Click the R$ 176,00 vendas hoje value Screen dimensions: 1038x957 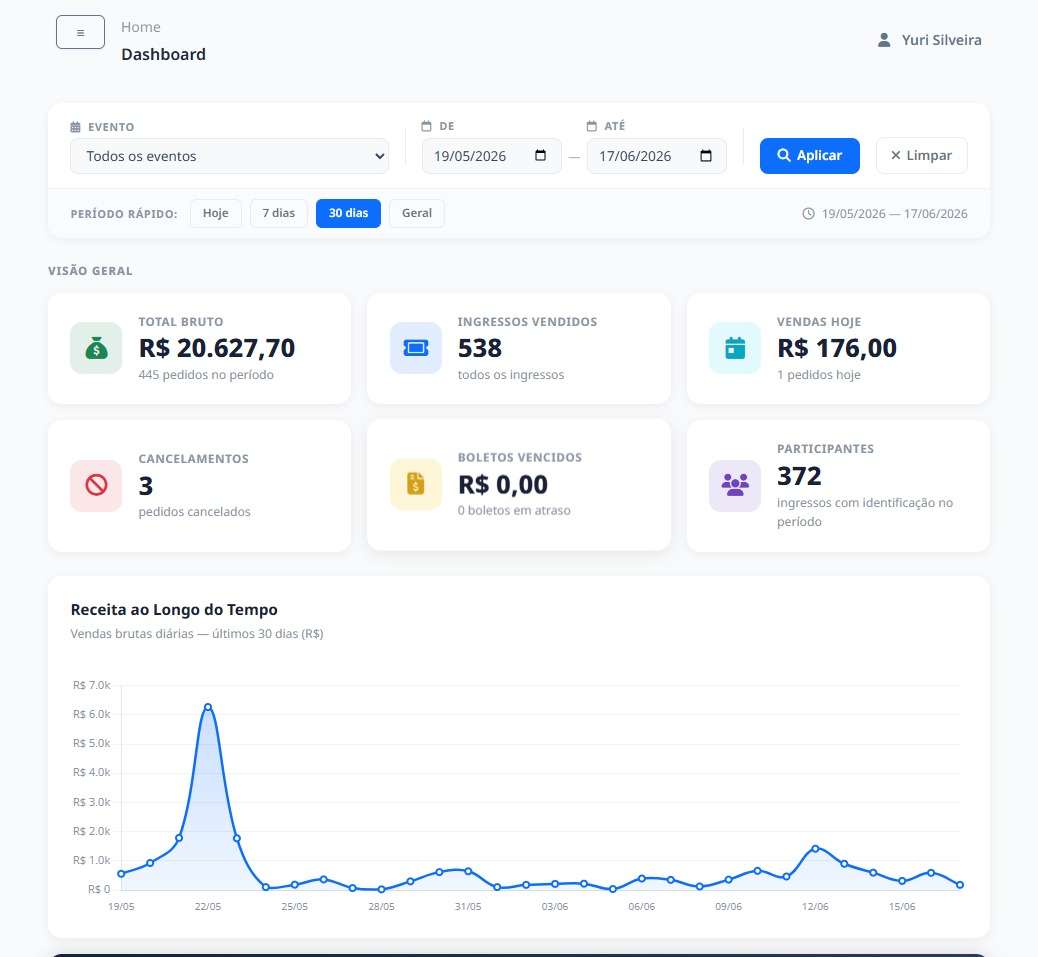coord(837,348)
